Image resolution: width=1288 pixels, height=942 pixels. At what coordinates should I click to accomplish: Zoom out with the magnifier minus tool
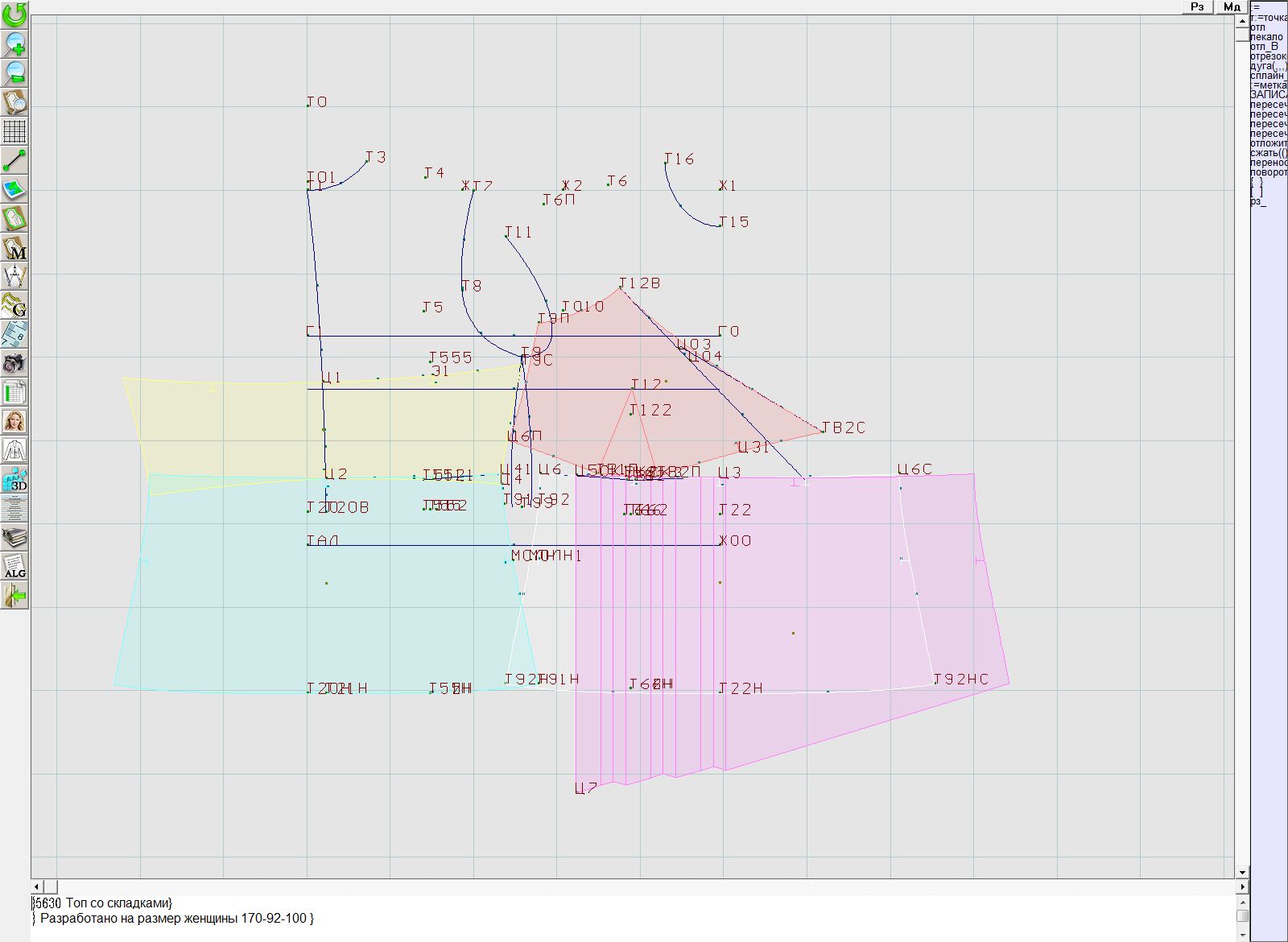(14, 72)
